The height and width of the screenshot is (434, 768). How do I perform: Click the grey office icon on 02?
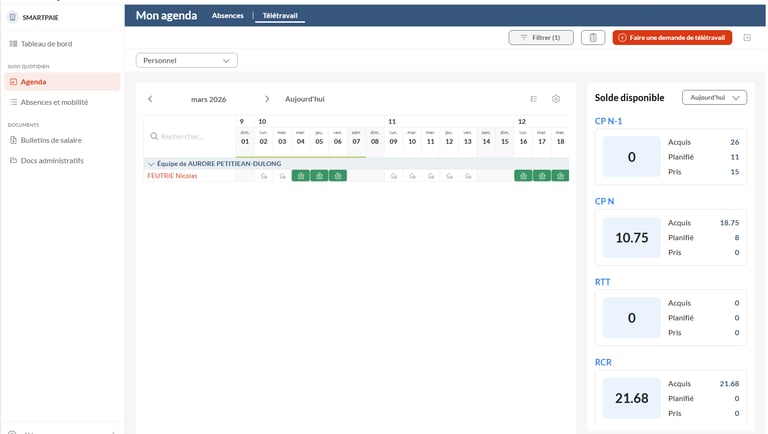264,176
